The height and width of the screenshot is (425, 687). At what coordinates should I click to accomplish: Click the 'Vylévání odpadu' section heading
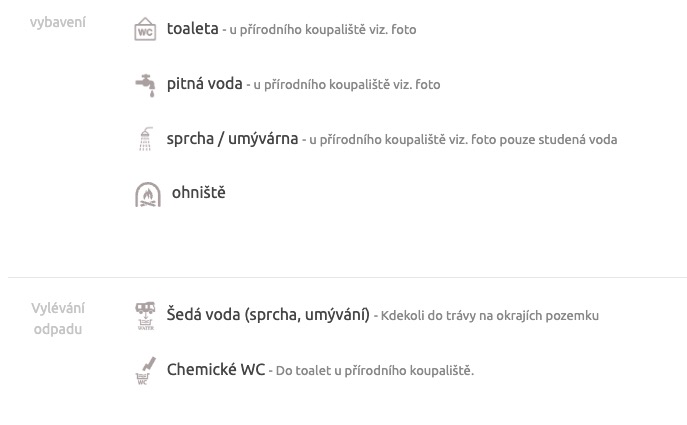pyautogui.click(x=58, y=318)
